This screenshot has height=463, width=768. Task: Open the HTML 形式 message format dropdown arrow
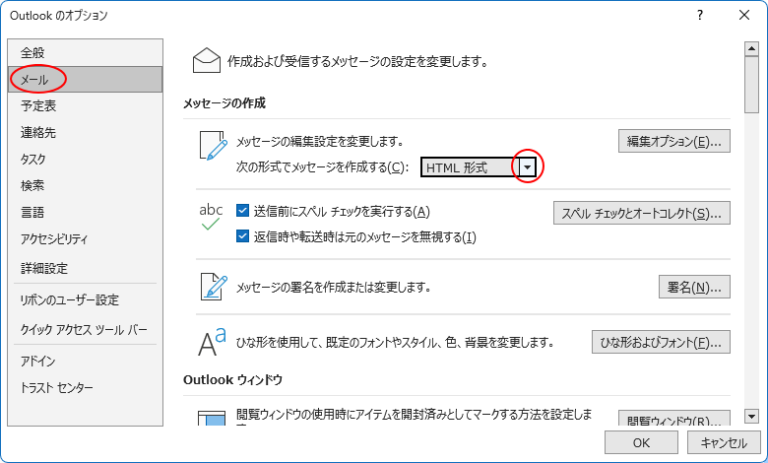(528, 168)
